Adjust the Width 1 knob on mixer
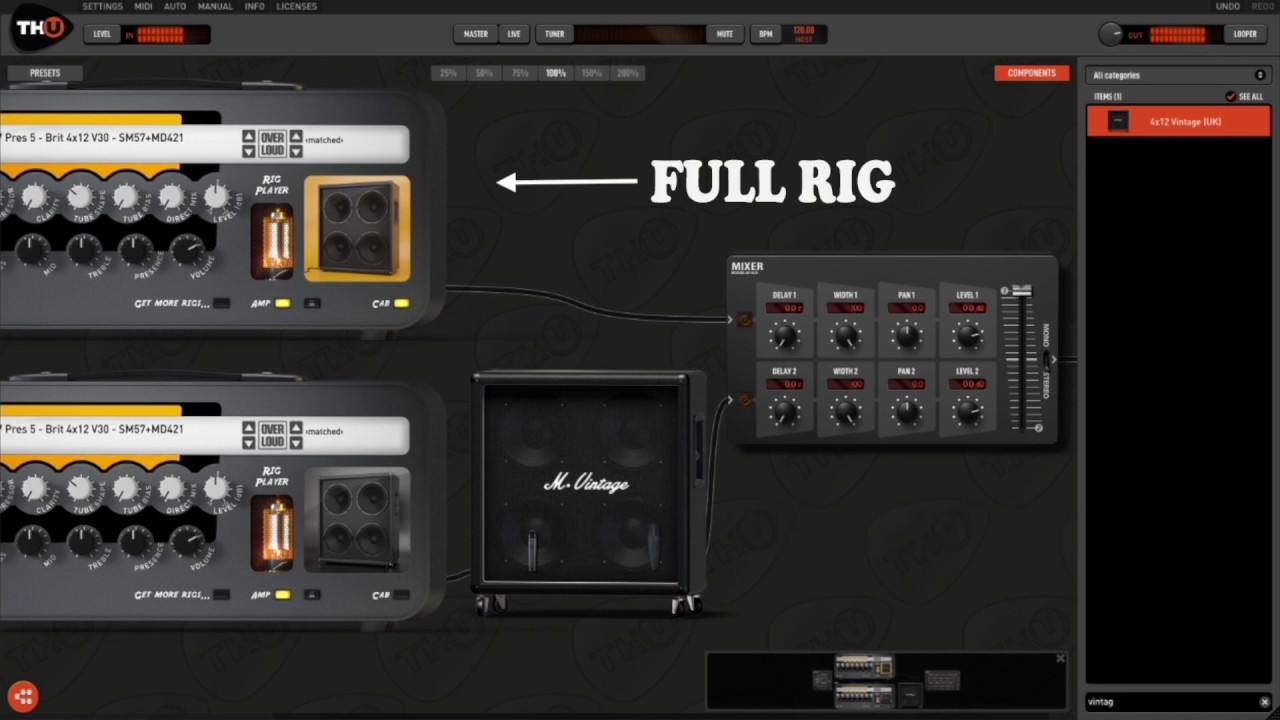 [846, 336]
